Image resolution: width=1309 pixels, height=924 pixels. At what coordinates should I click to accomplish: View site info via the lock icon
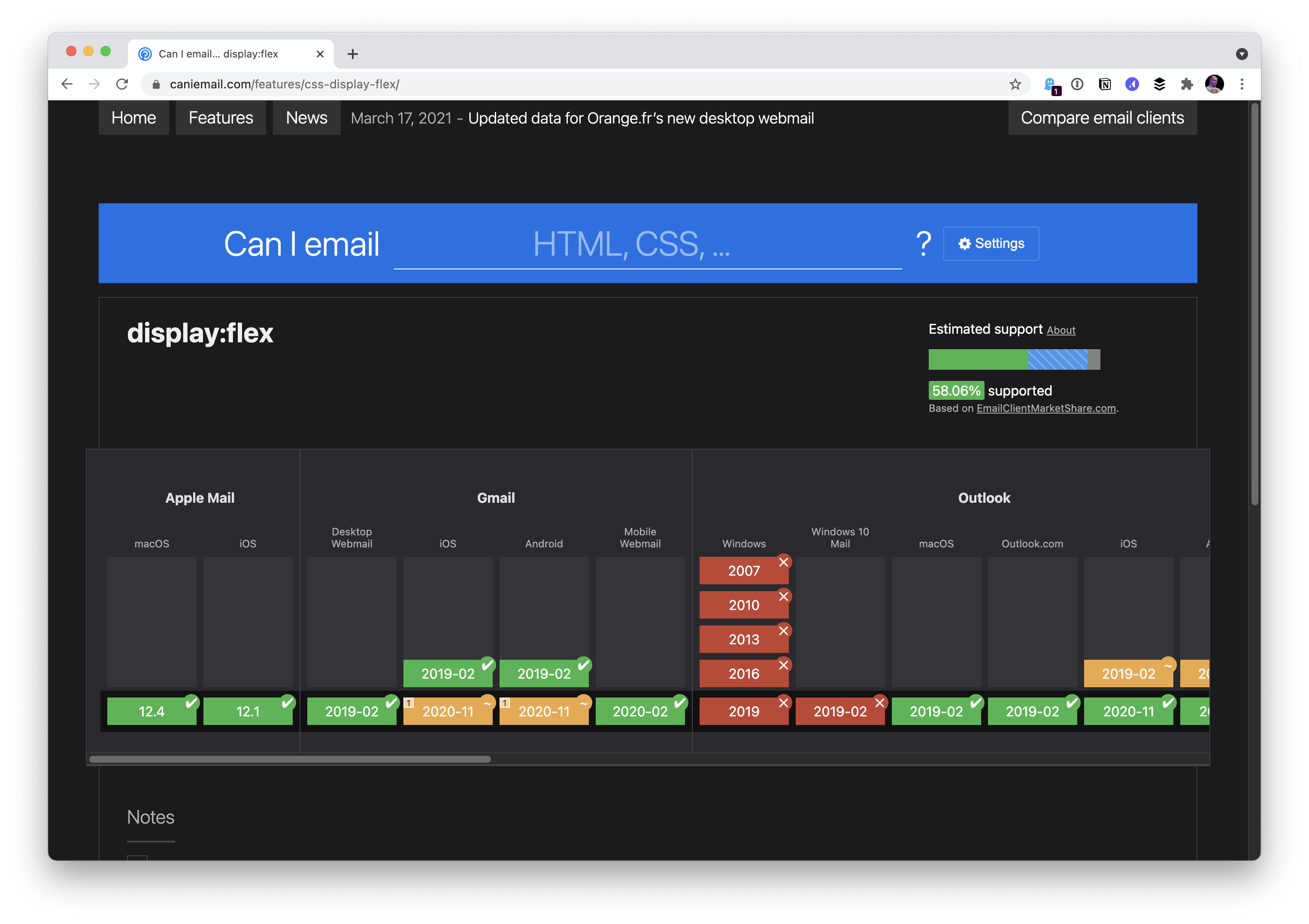156,85
